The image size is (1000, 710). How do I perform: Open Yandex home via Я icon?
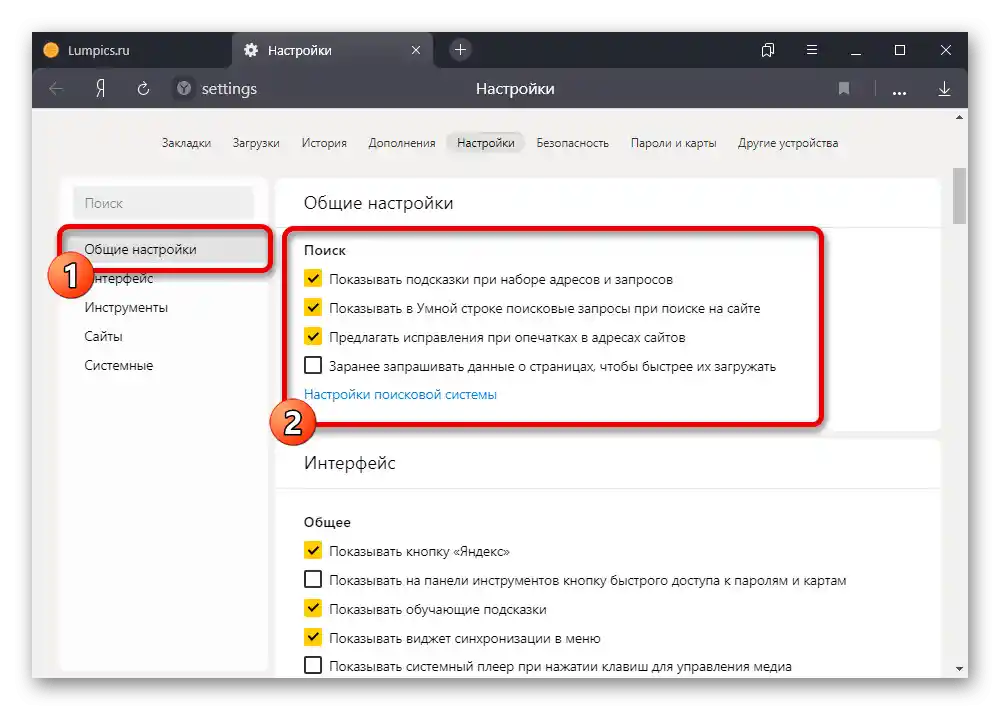pos(100,89)
